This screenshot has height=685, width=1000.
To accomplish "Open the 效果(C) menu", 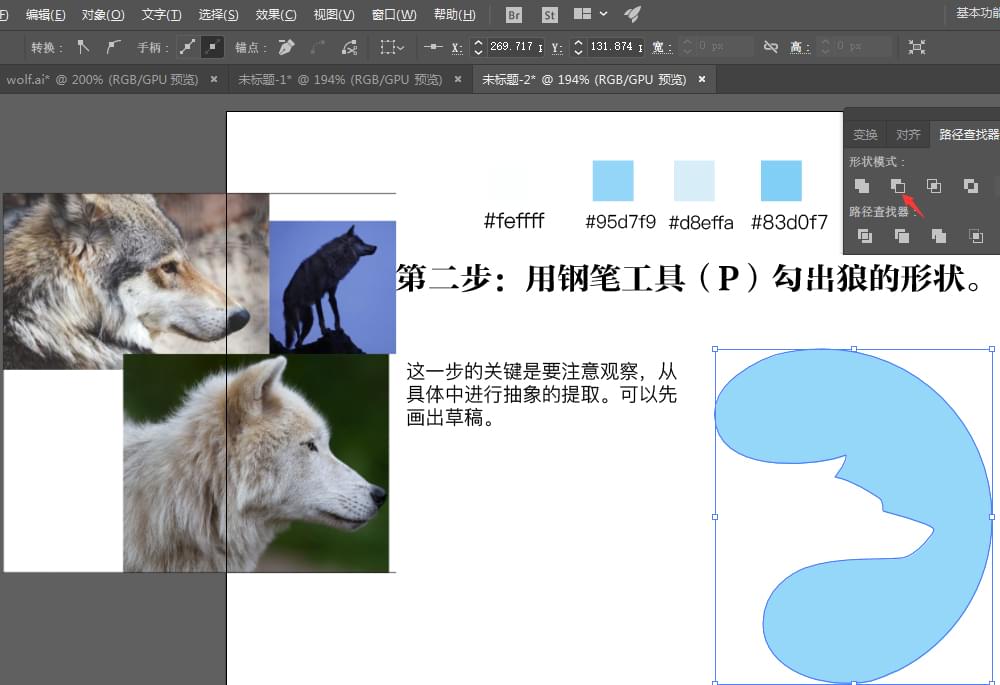I will 276,14.
